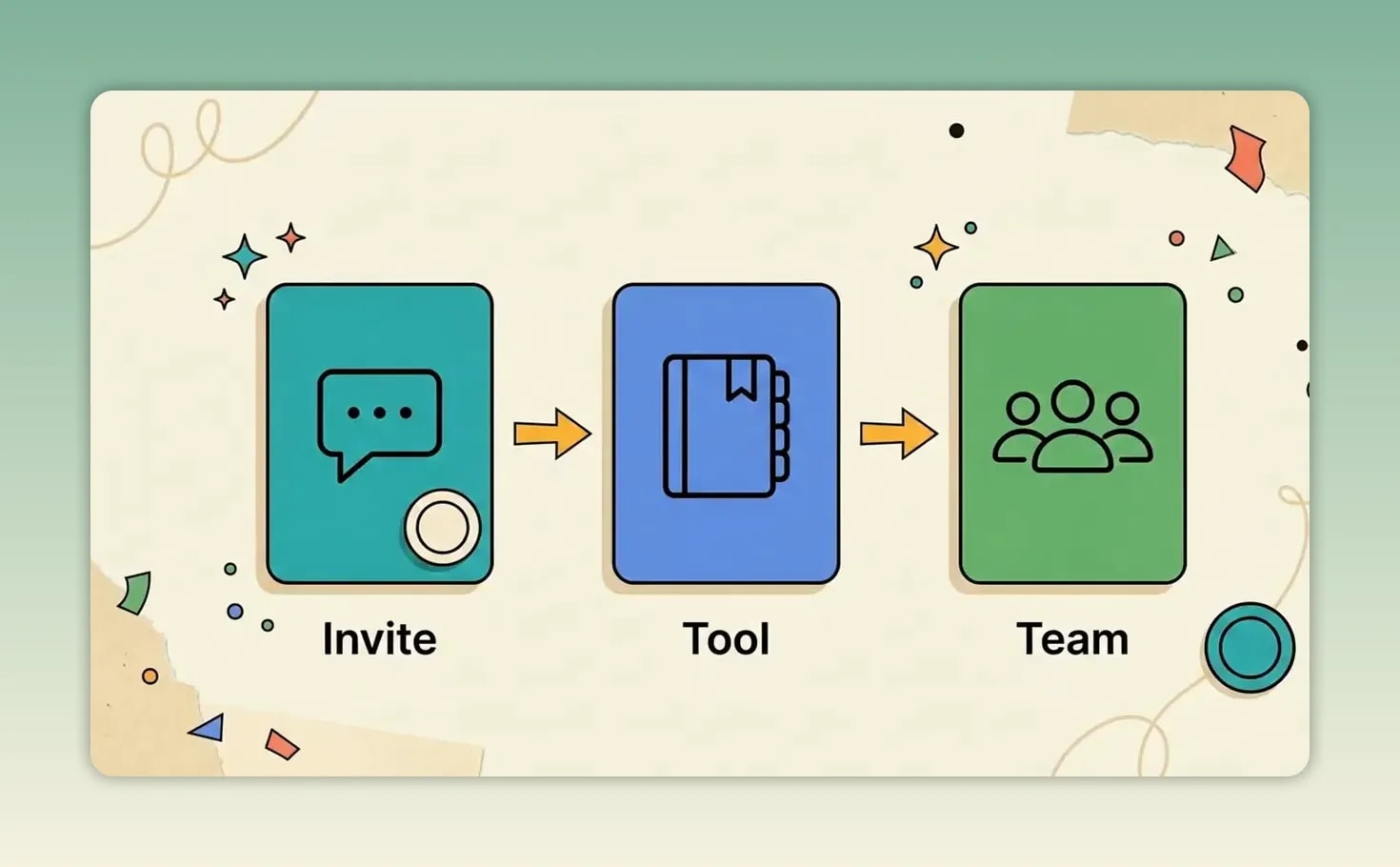Select the white circle on the Invite card
This screenshot has height=867, width=1400.
tap(442, 527)
